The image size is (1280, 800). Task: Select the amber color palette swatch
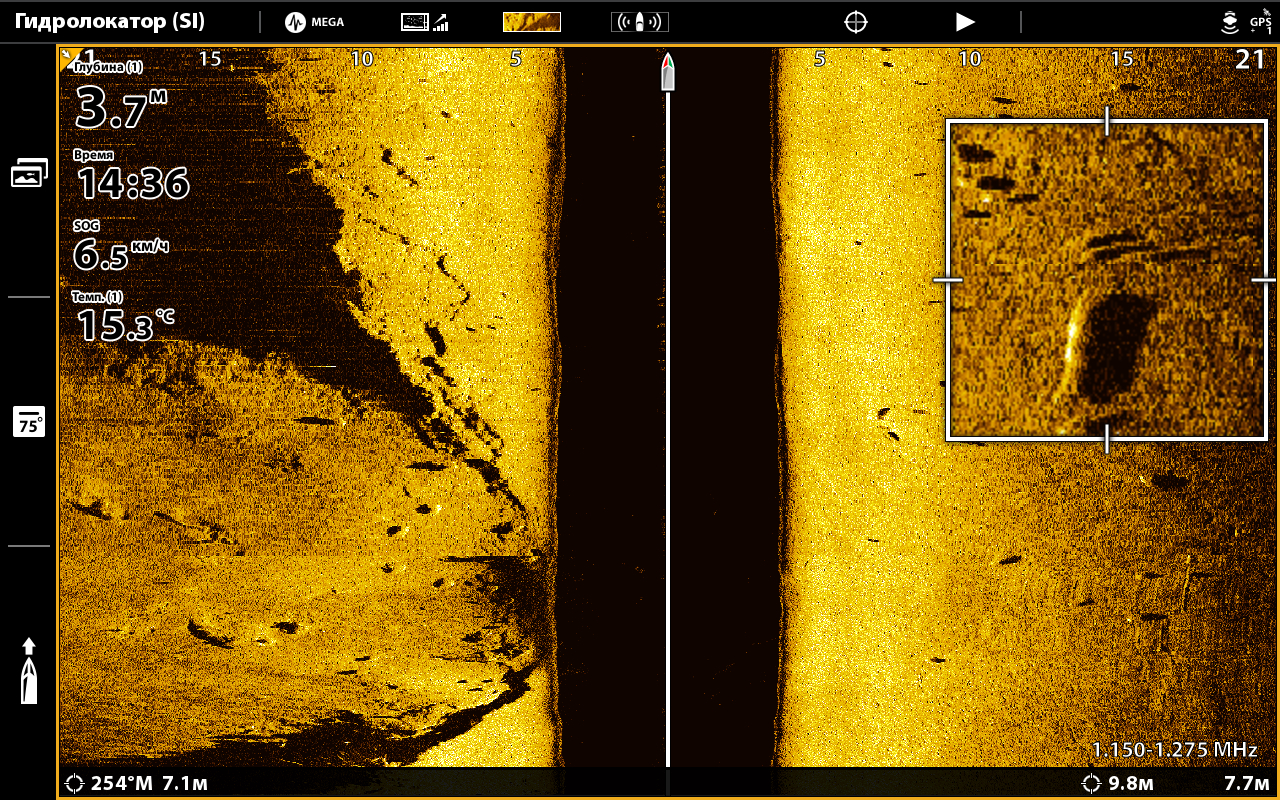click(531, 22)
